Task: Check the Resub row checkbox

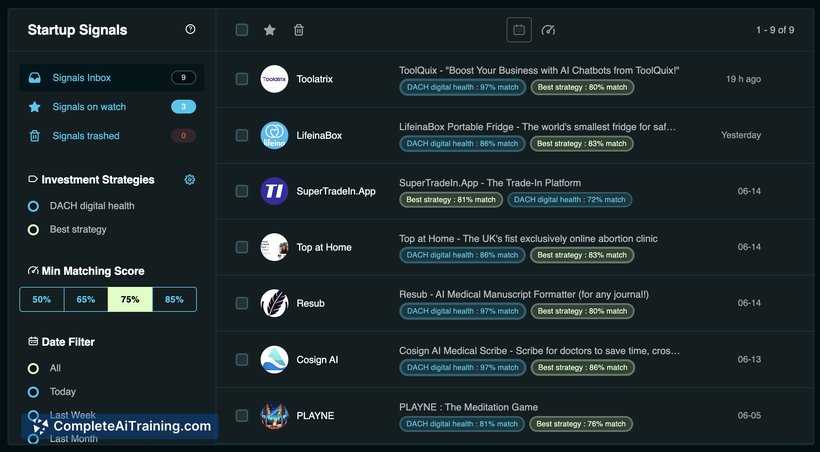Action: click(x=242, y=303)
